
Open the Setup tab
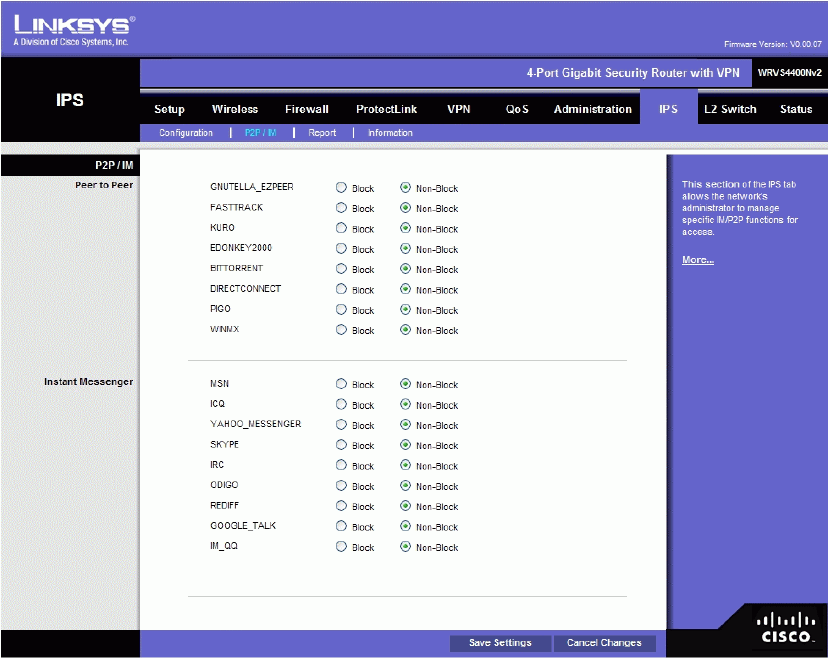169,109
